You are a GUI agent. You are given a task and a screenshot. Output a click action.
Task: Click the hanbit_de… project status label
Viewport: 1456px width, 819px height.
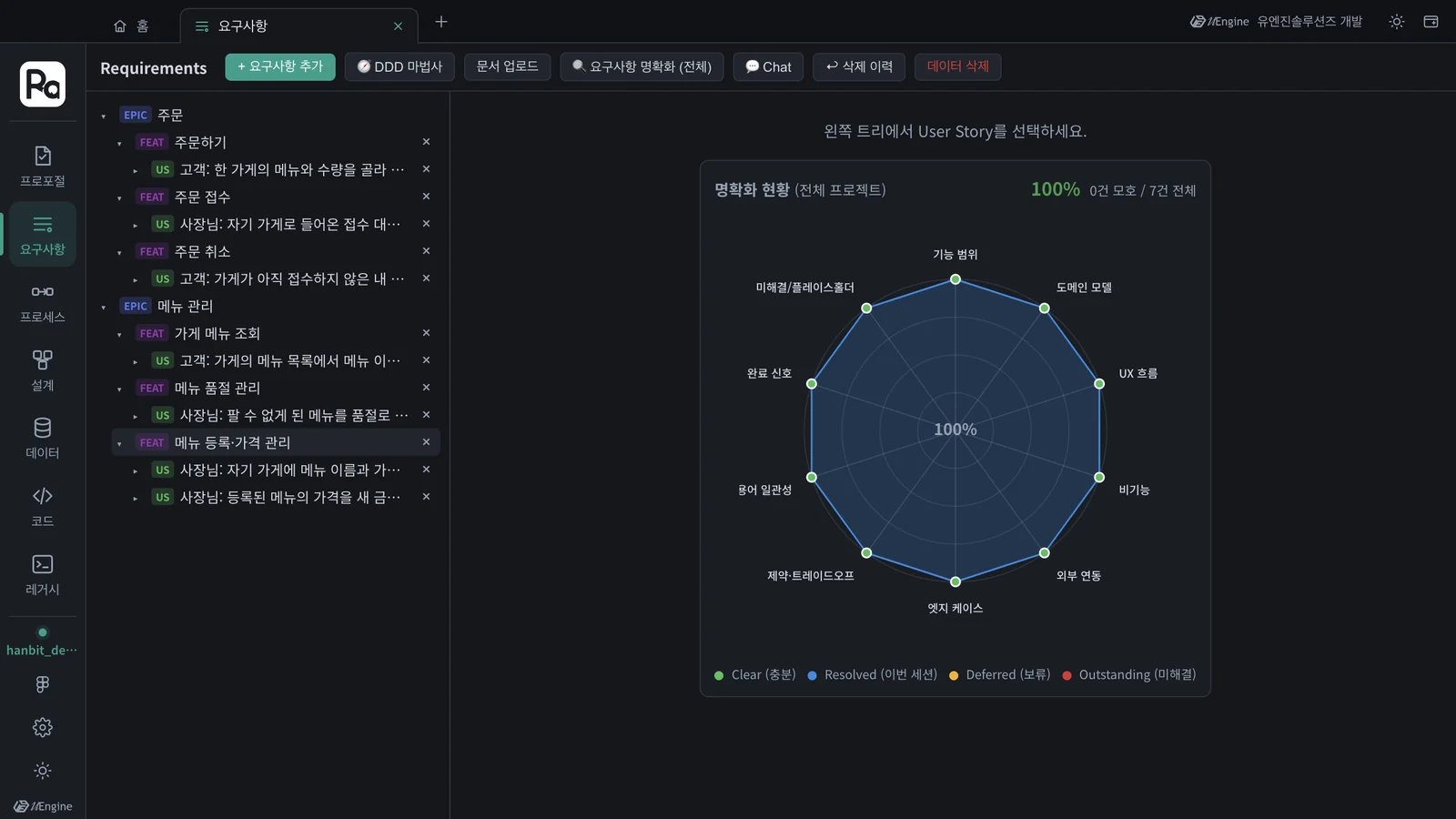pyautogui.click(x=42, y=650)
